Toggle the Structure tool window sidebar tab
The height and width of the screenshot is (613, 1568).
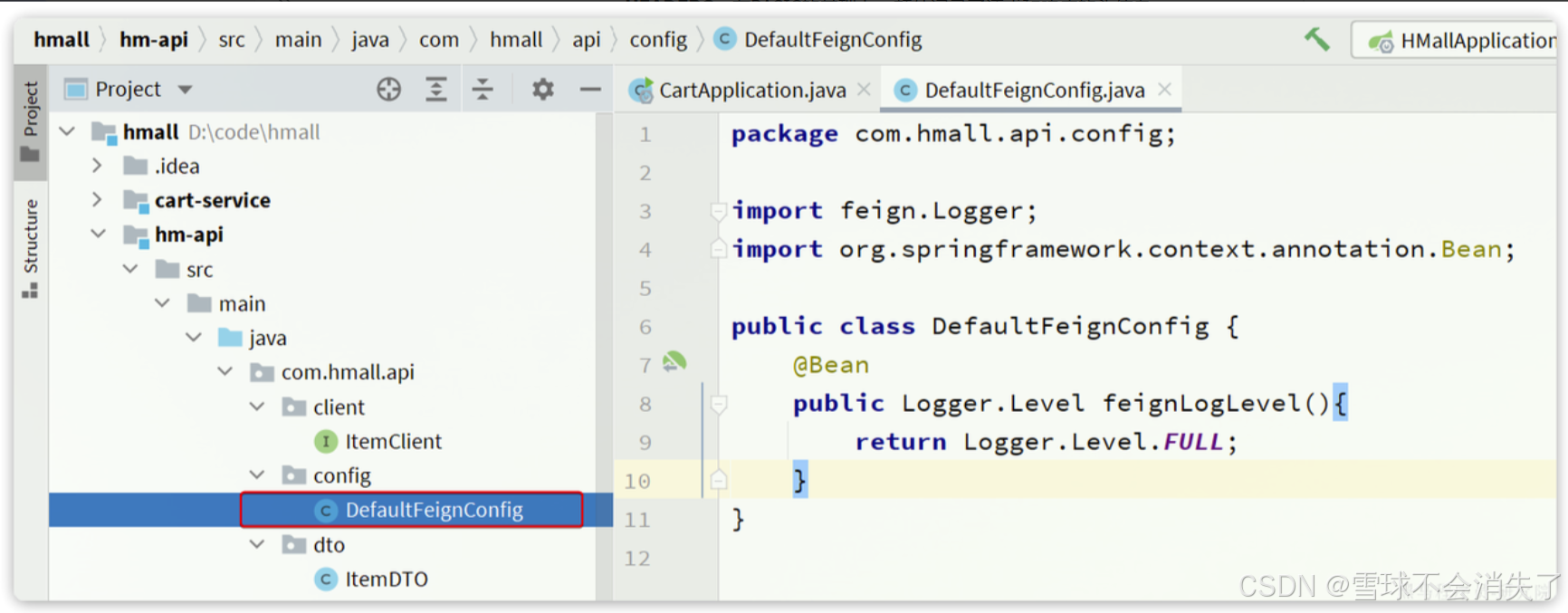[31, 248]
